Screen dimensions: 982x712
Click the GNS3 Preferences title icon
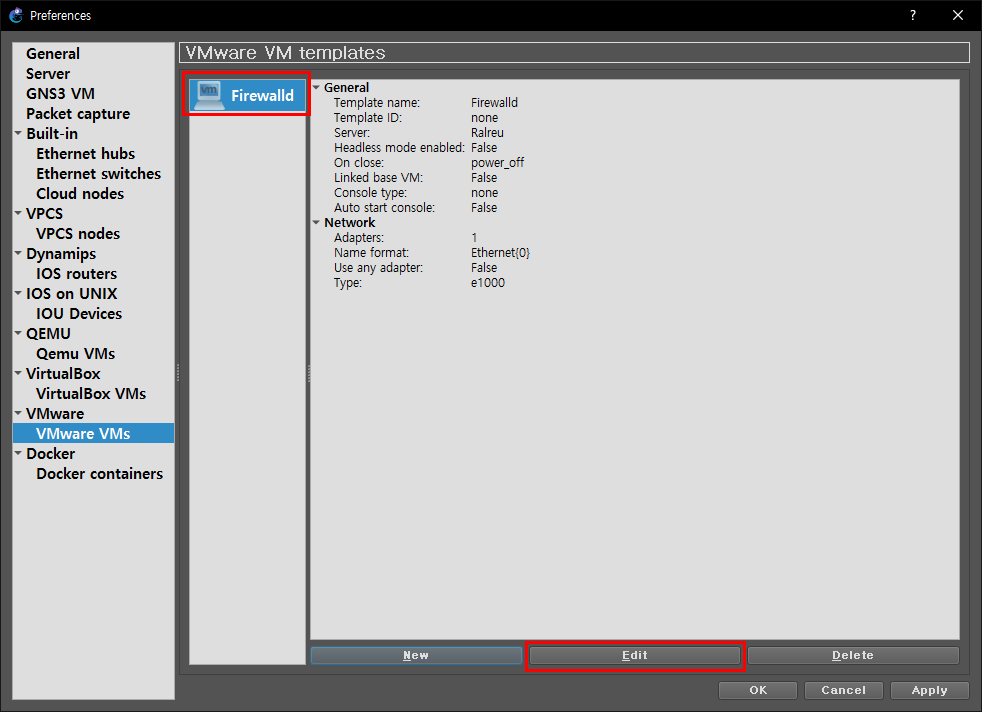[15, 15]
